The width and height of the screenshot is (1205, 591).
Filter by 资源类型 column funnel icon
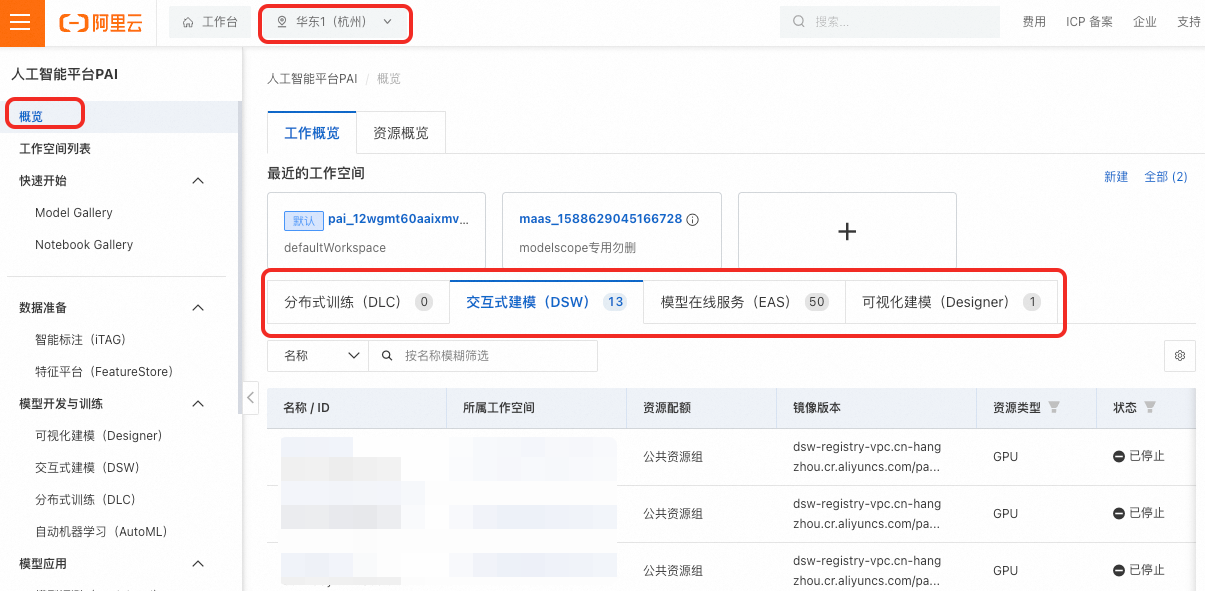click(x=1054, y=408)
